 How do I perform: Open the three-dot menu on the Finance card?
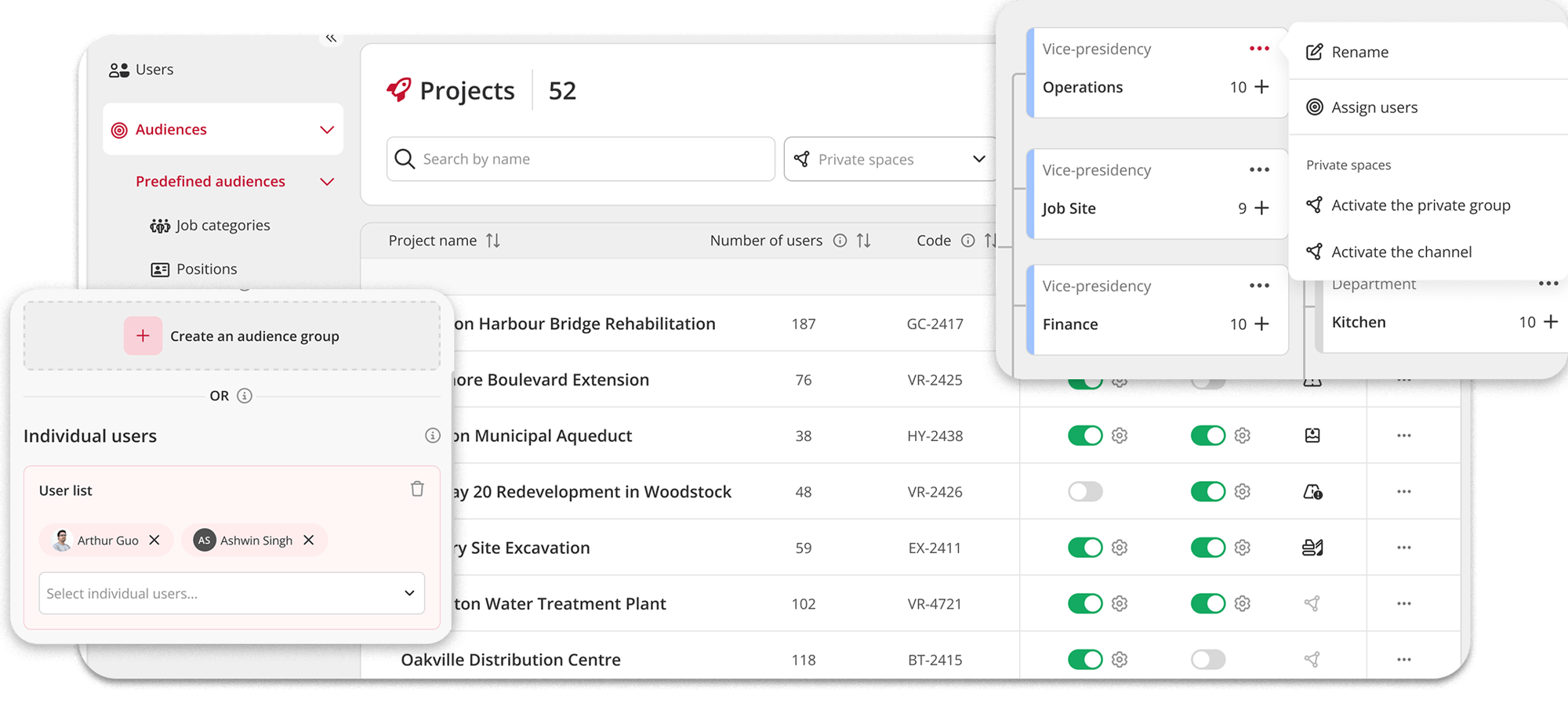(x=1259, y=286)
